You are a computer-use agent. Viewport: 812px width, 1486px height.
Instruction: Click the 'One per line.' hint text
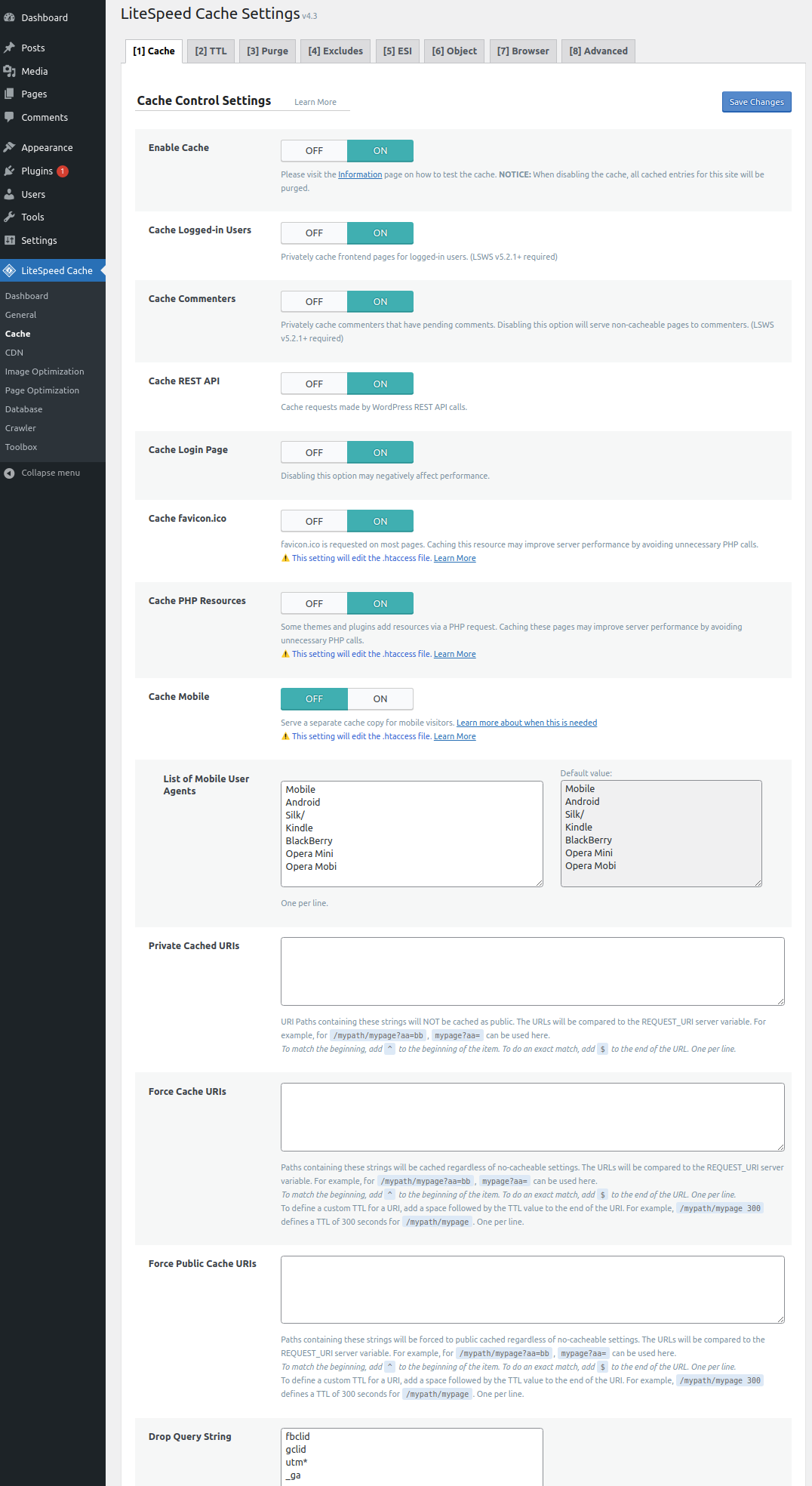304,904
